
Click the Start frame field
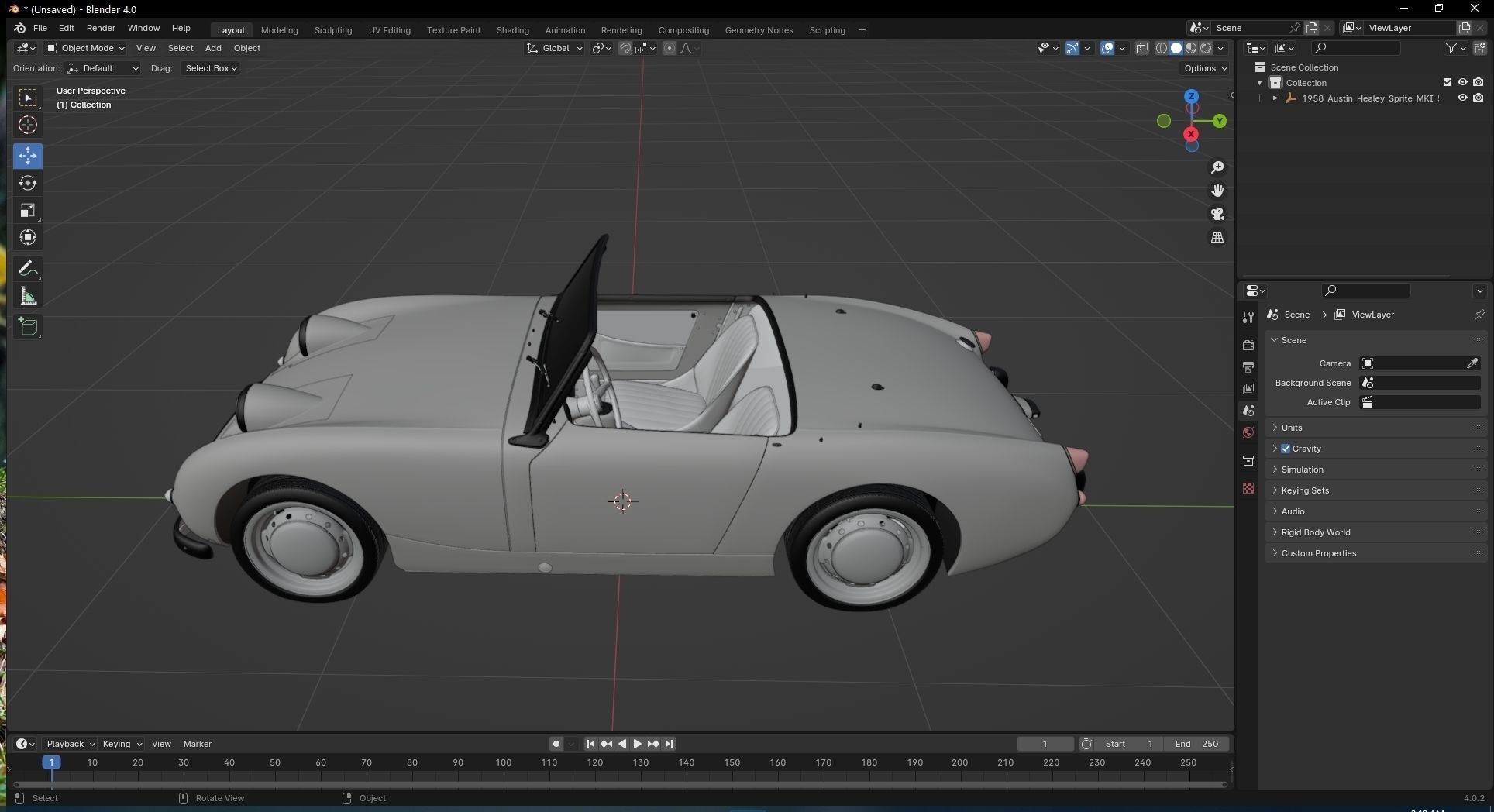pos(1129,744)
